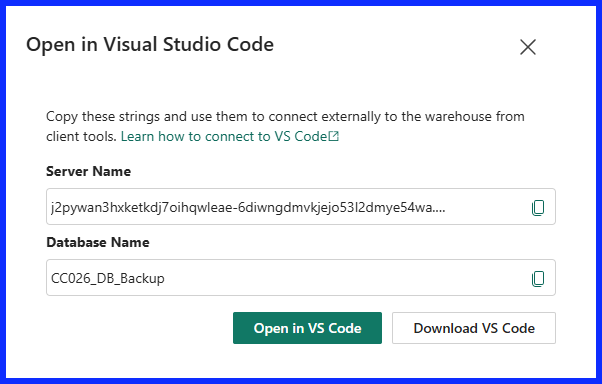Viewport: 602px width, 384px height.
Task: Close the Open in Visual Studio Code dialog
Action: click(528, 47)
